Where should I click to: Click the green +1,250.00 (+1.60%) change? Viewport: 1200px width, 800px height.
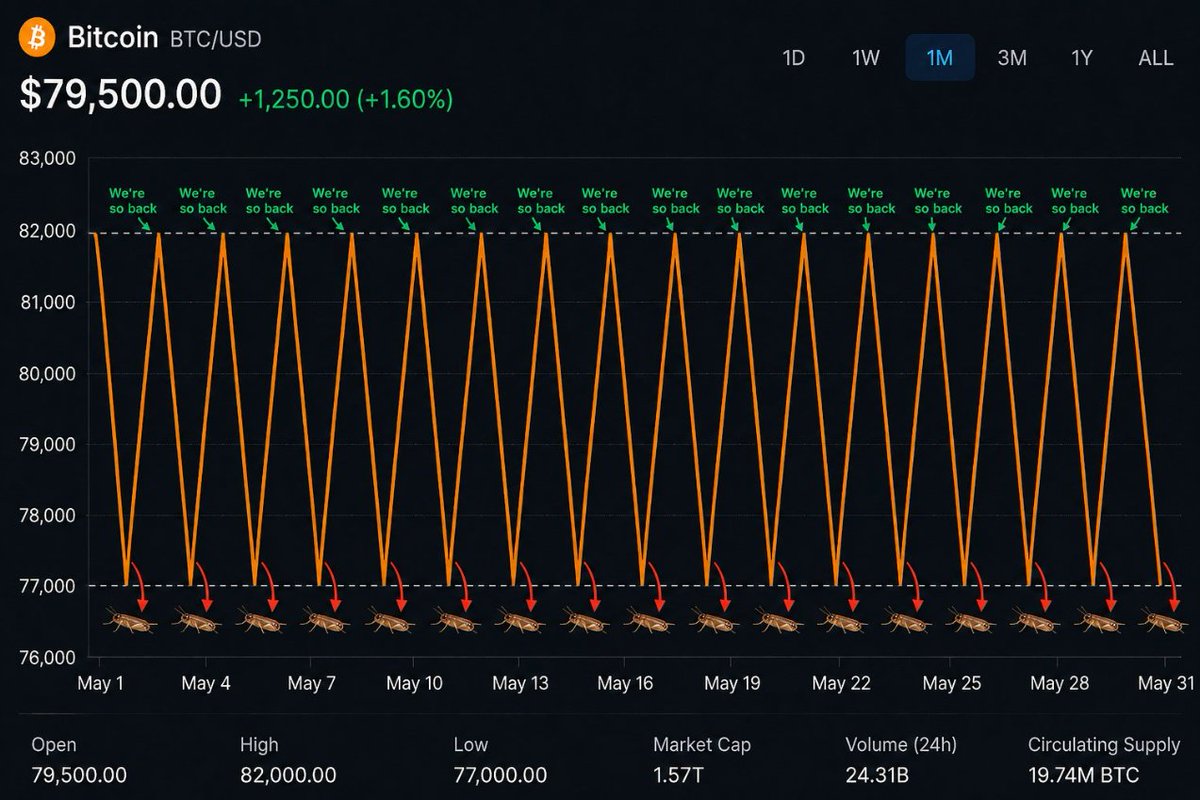coord(346,99)
